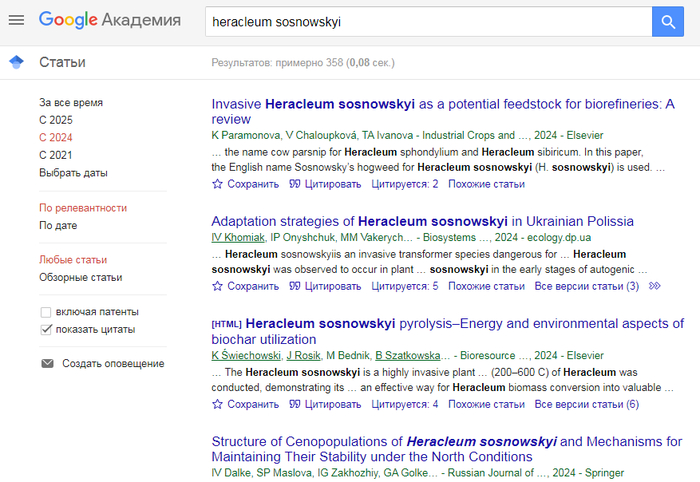700x482 pixels.
Task: Click the heracleum sosnowskyi search field
Action: 425,21
